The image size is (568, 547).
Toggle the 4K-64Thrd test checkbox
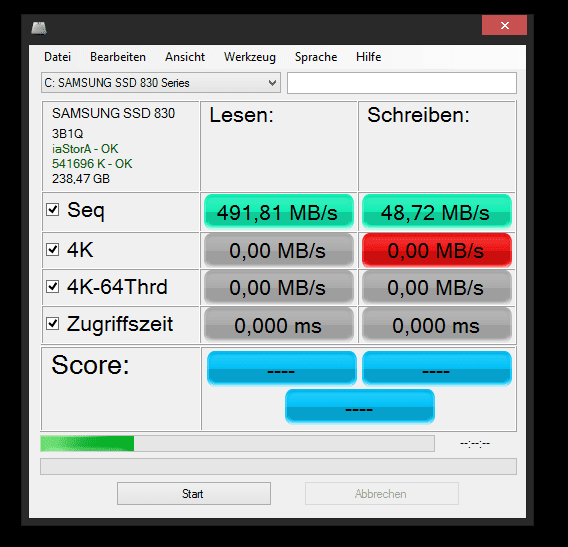pyautogui.click(x=53, y=287)
